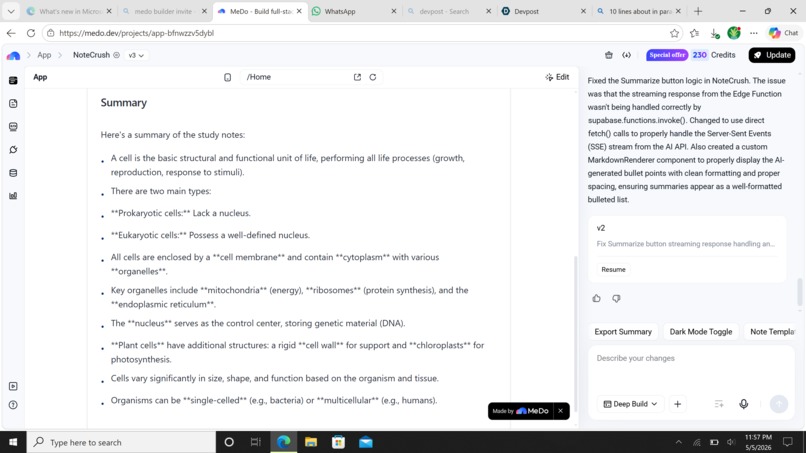Image resolution: width=806 pixels, height=453 pixels.
Task: Focus the Describe your changes input
Action: tap(691, 368)
